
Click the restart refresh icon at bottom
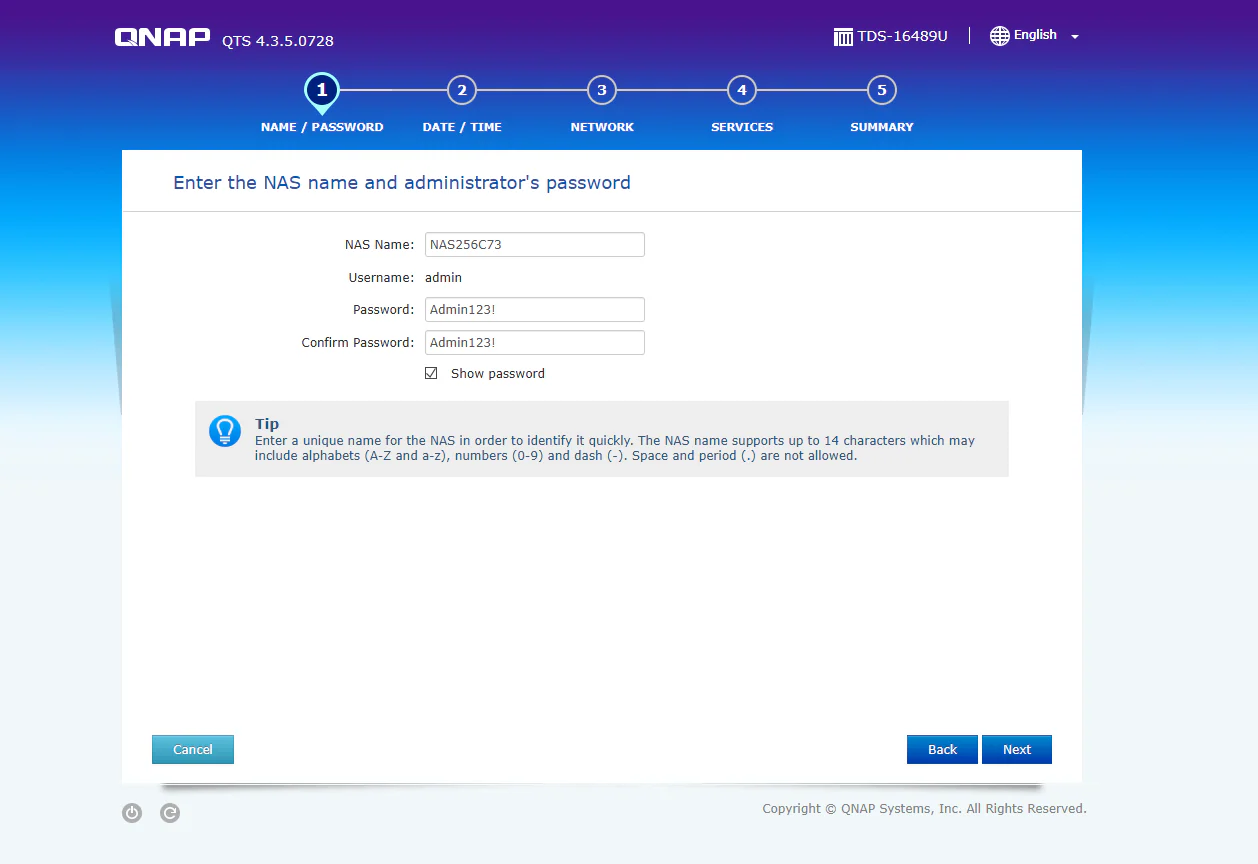(171, 813)
